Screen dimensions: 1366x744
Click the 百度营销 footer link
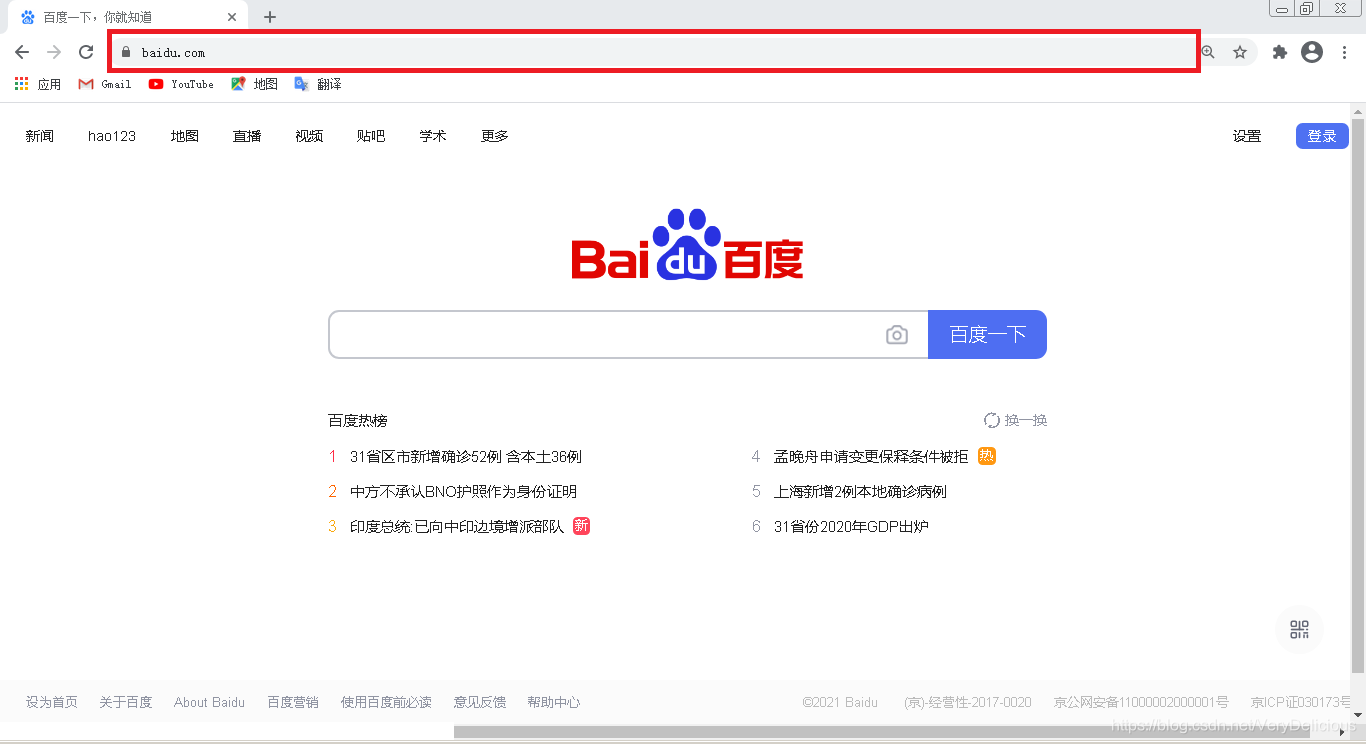[293, 702]
